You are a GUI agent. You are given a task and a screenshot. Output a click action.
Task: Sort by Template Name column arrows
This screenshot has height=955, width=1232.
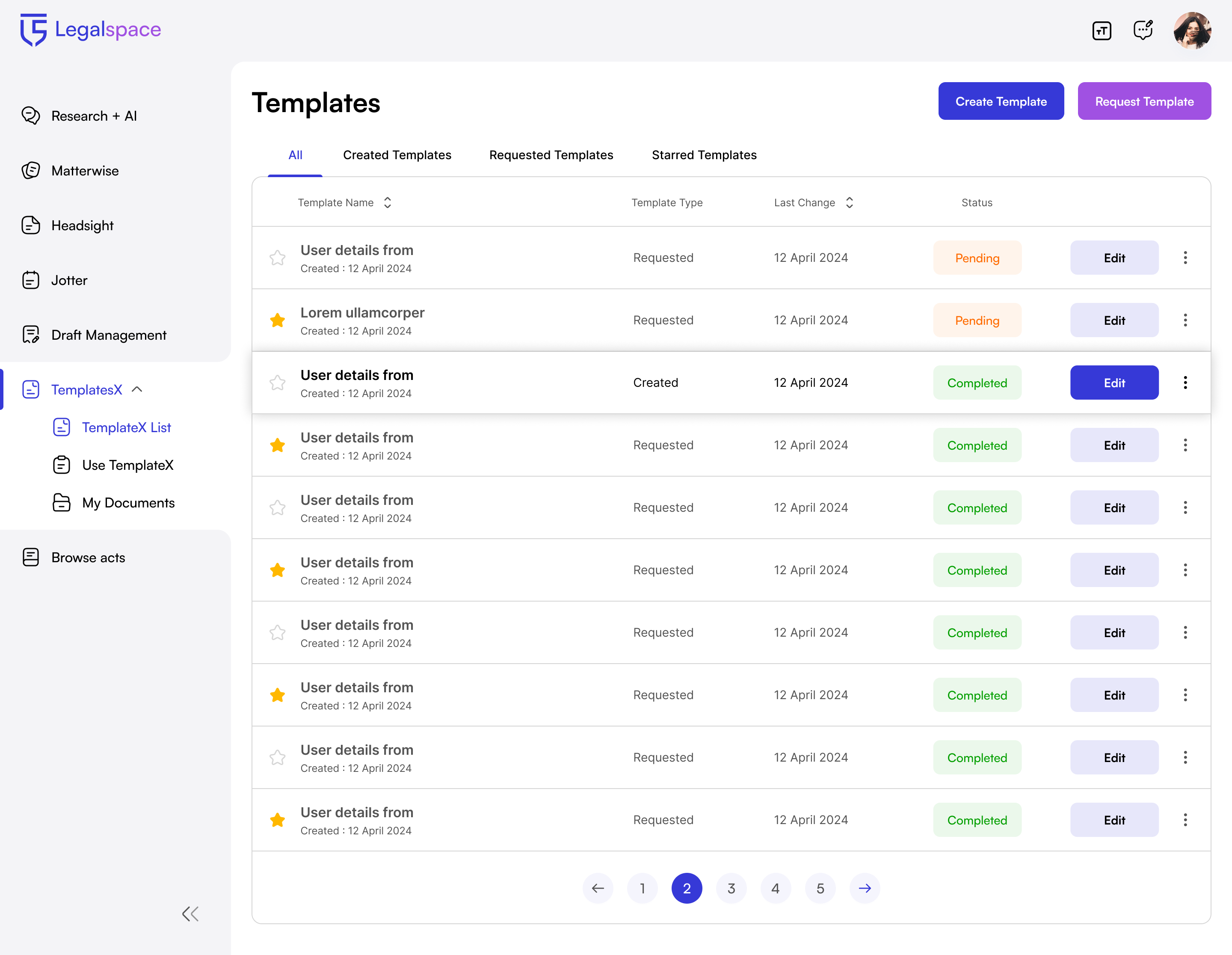pyautogui.click(x=388, y=202)
